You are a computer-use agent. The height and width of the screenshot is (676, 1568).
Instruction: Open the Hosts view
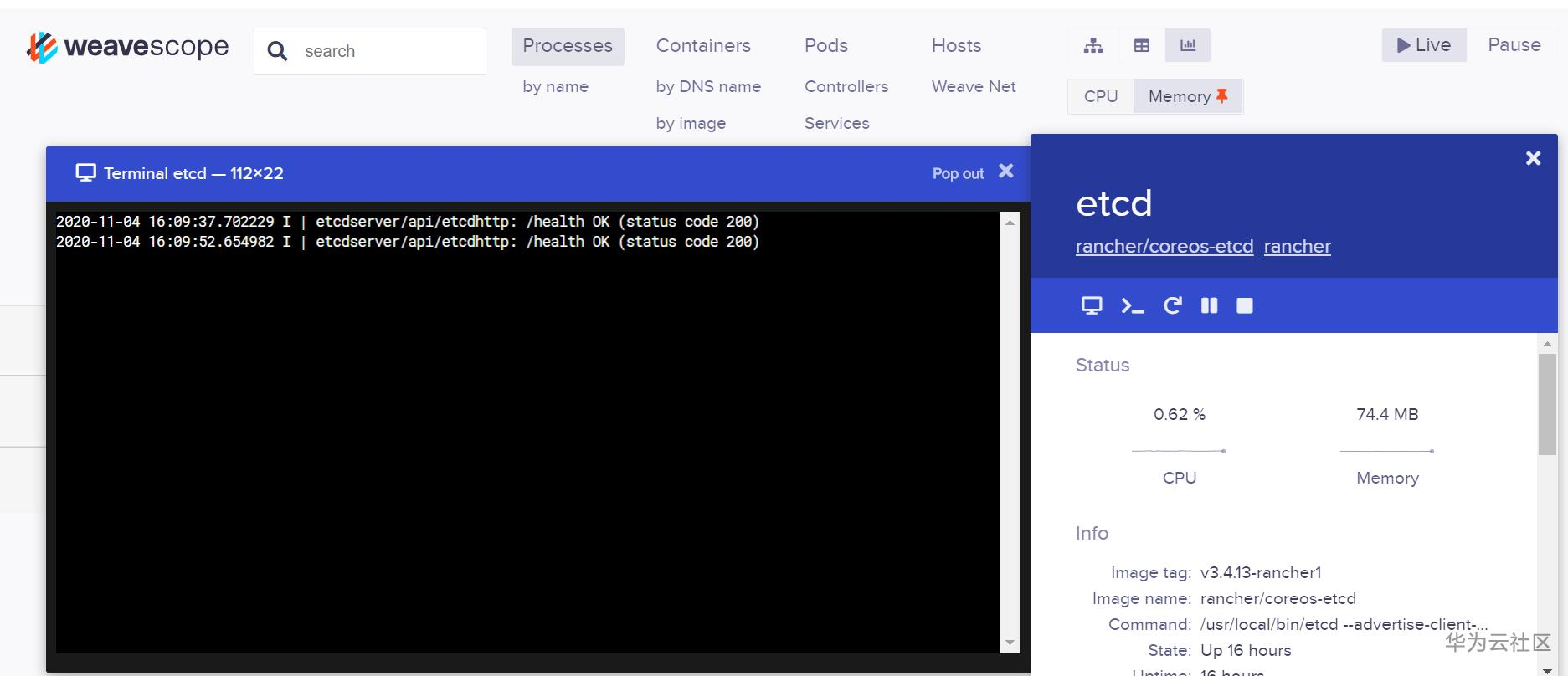click(x=956, y=46)
